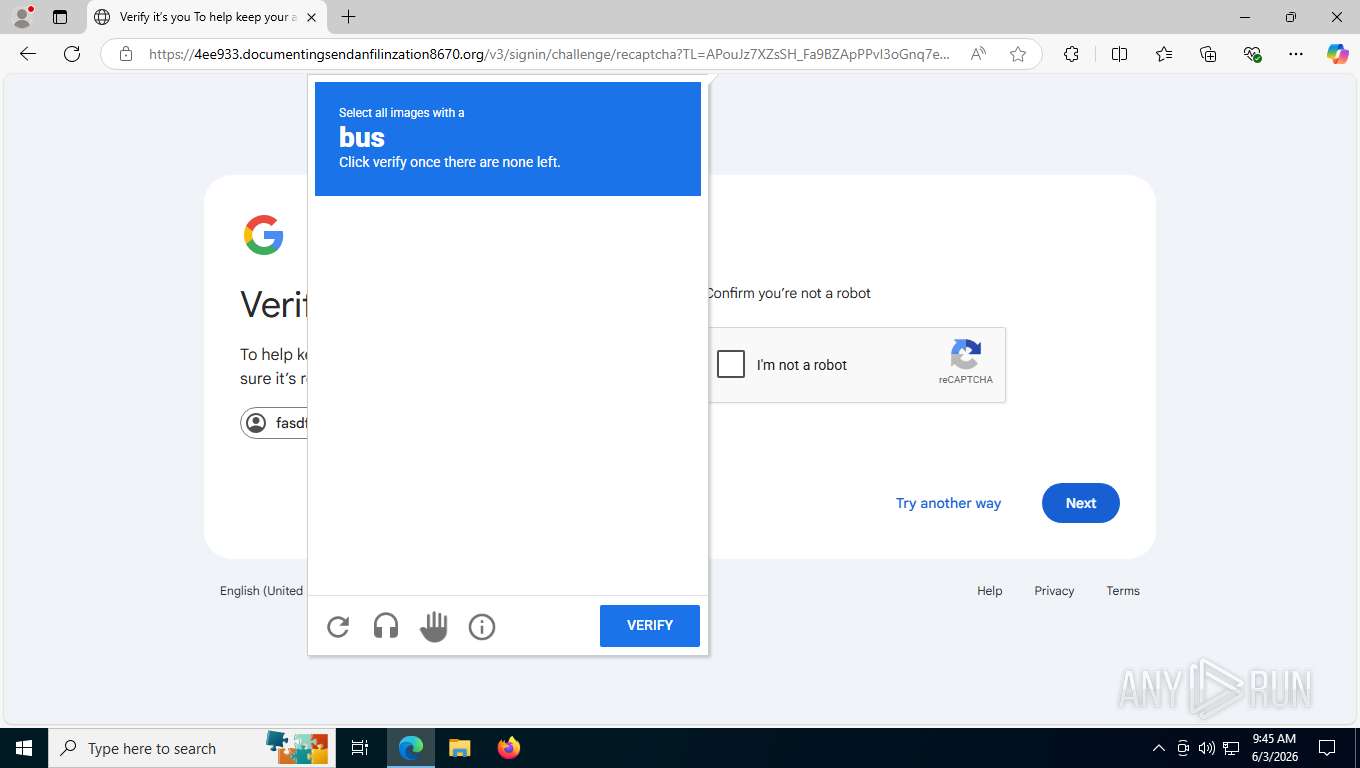Open Windows Start menu
The width and height of the screenshot is (1360, 768).
pos(24,748)
